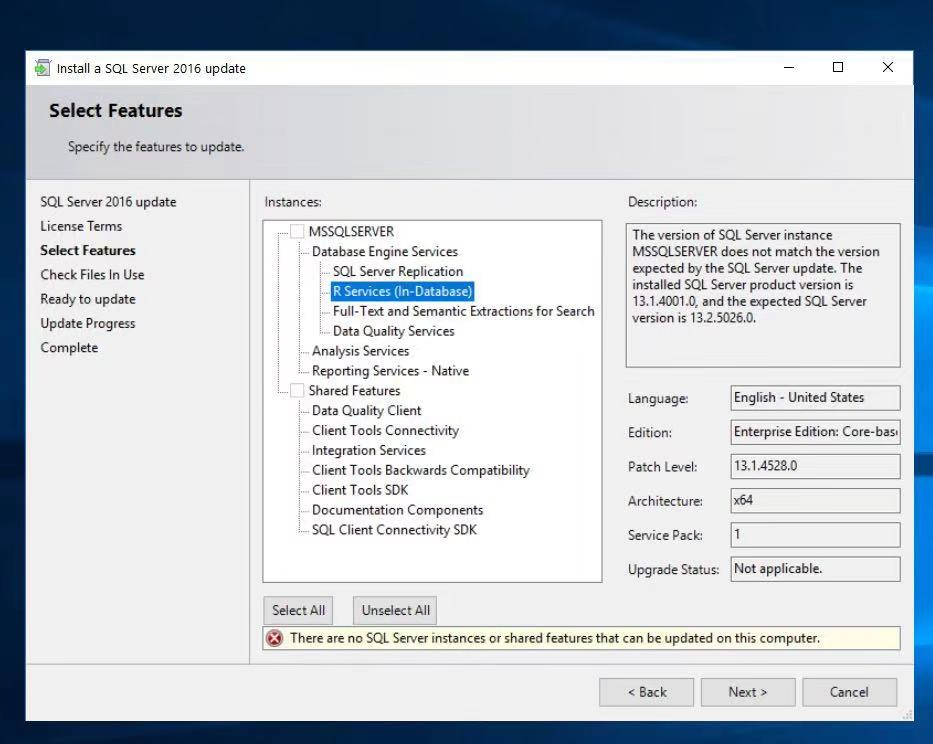Click the Architecture field x64
This screenshot has height=744, width=933.
coord(815,501)
